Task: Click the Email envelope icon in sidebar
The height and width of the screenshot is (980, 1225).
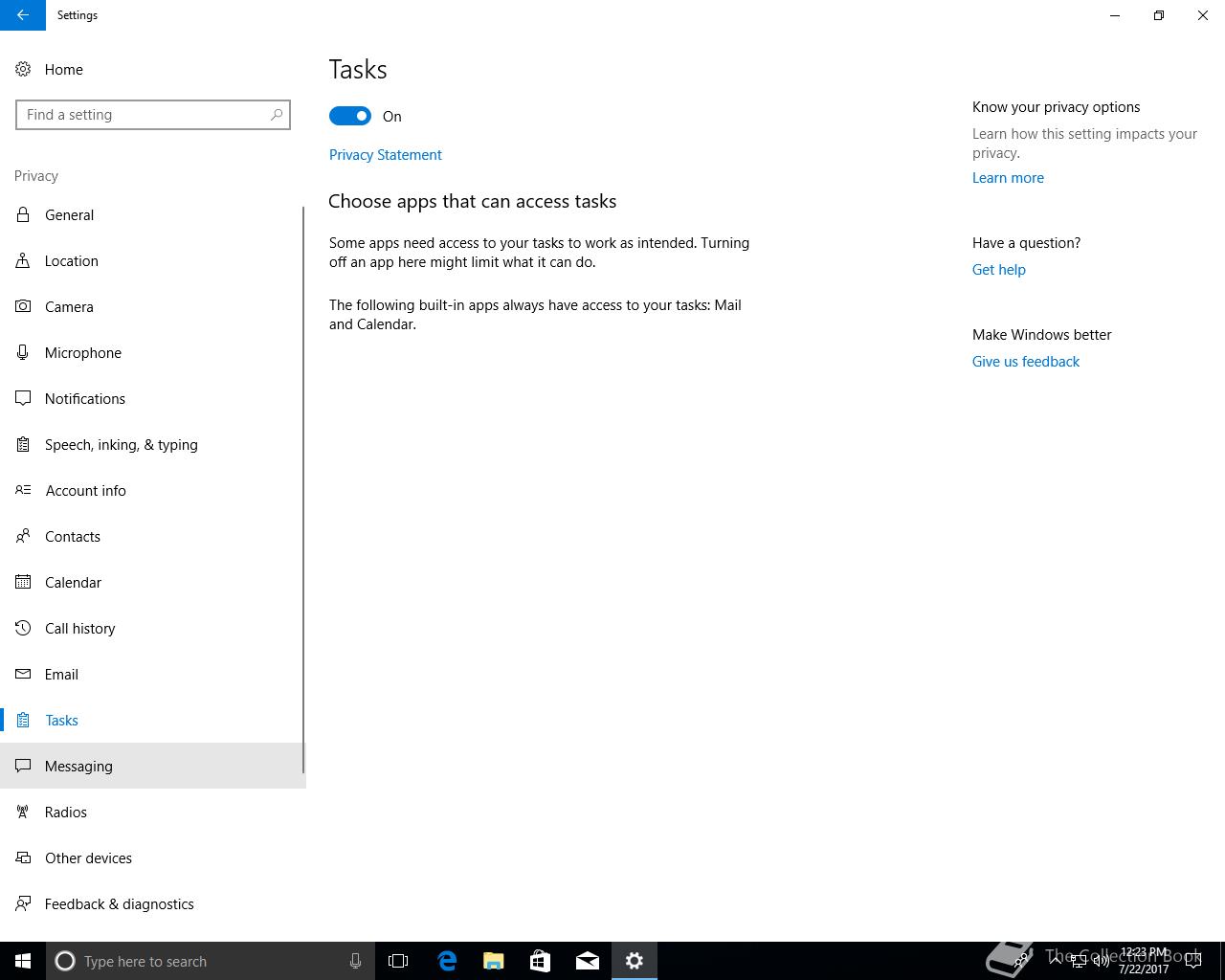Action: 23,674
